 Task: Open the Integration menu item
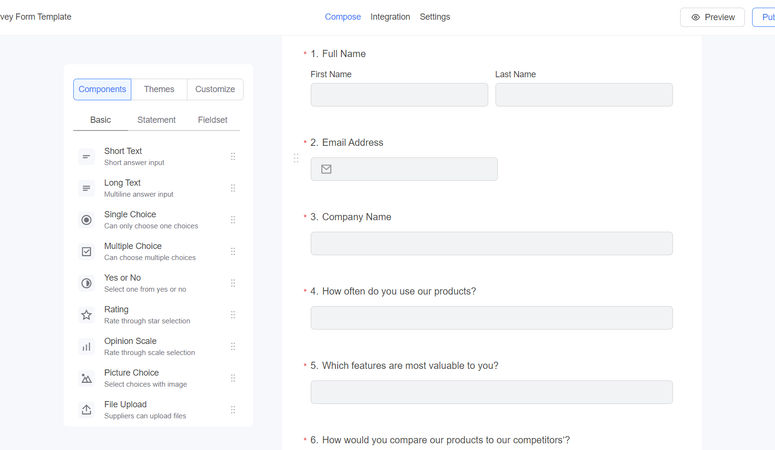pyautogui.click(x=390, y=17)
